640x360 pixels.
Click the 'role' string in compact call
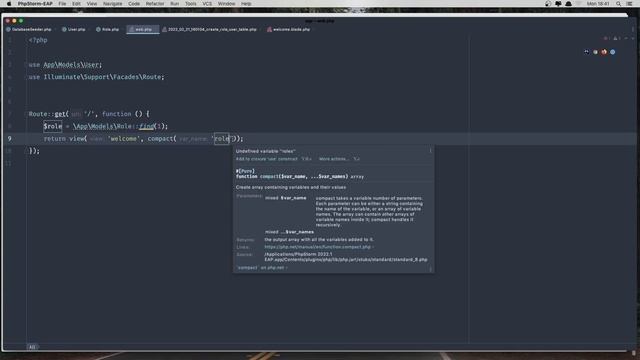[222, 139]
